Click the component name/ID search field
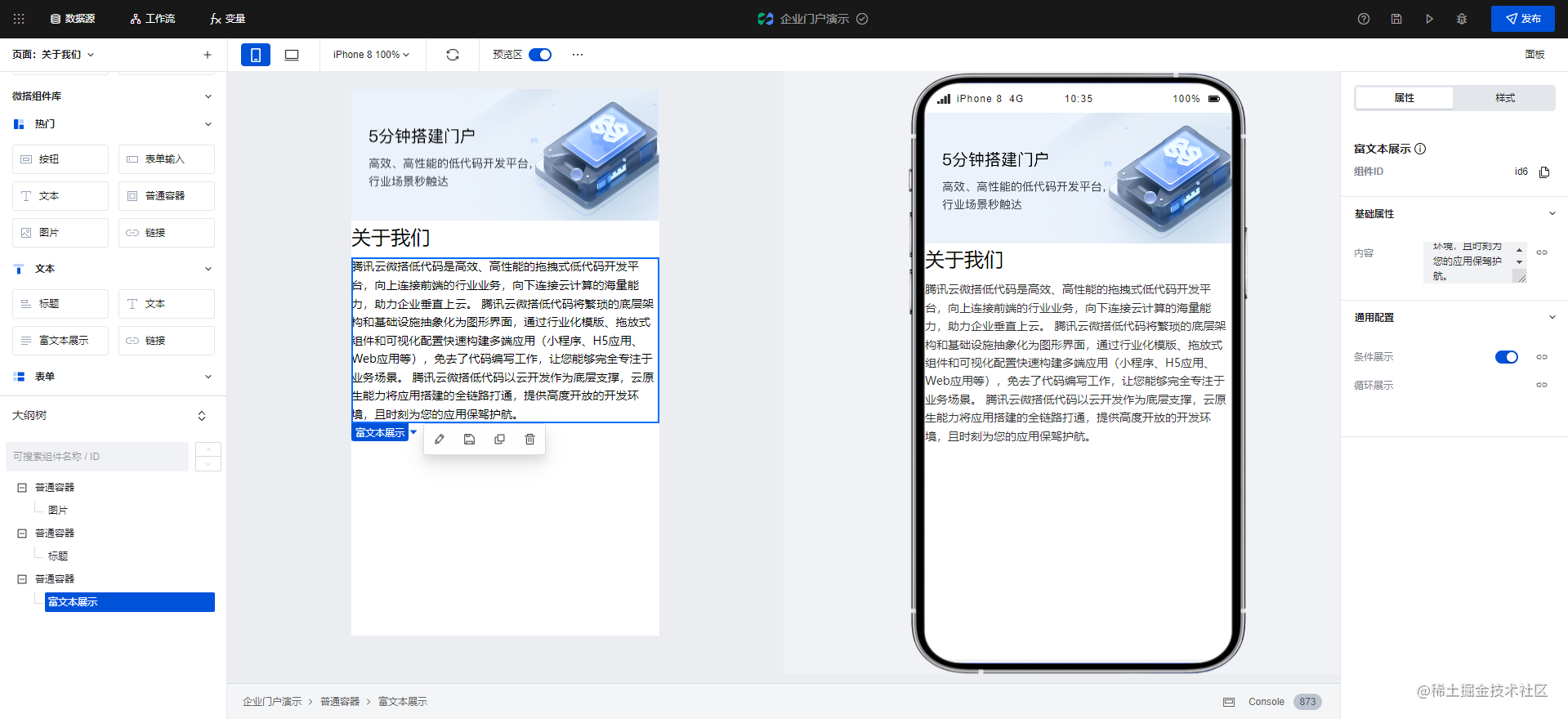This screenshot has height=719, width=1568. 97,457
